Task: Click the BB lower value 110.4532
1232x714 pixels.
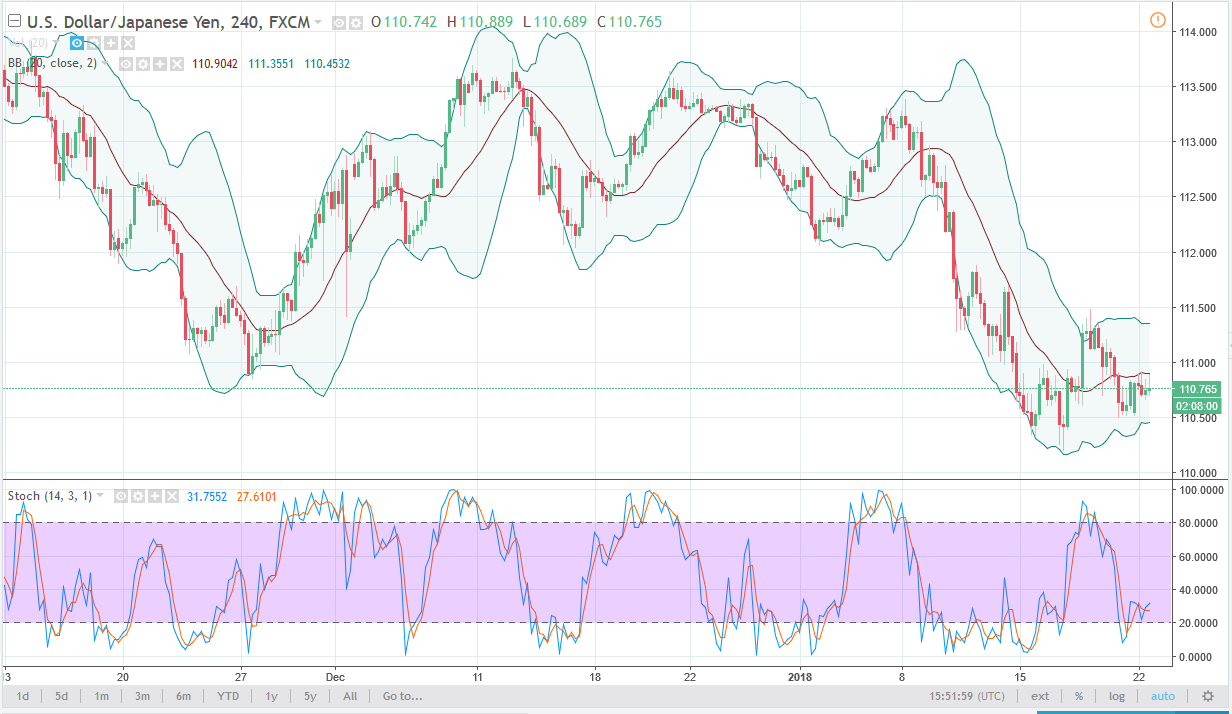Action: 327,64
